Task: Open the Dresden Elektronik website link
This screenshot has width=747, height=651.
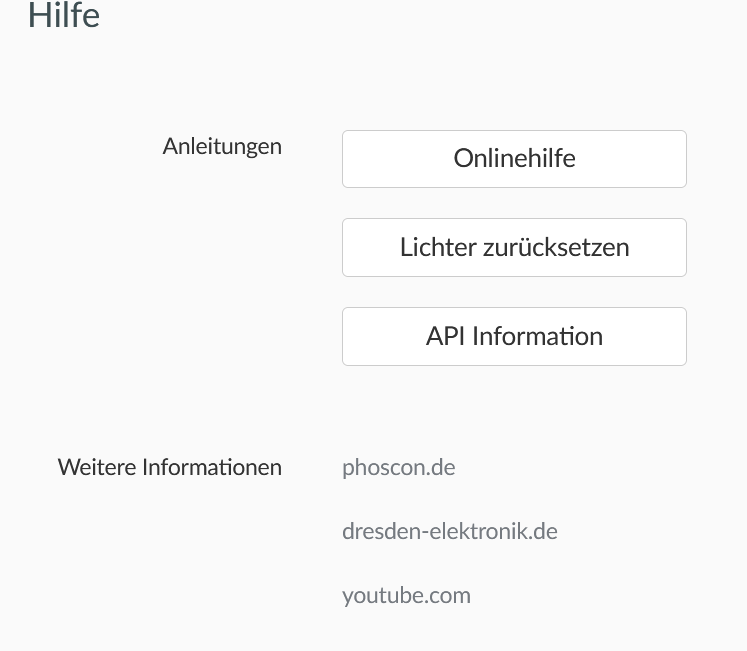Action: pyautogui.click(x=449, y=531)
